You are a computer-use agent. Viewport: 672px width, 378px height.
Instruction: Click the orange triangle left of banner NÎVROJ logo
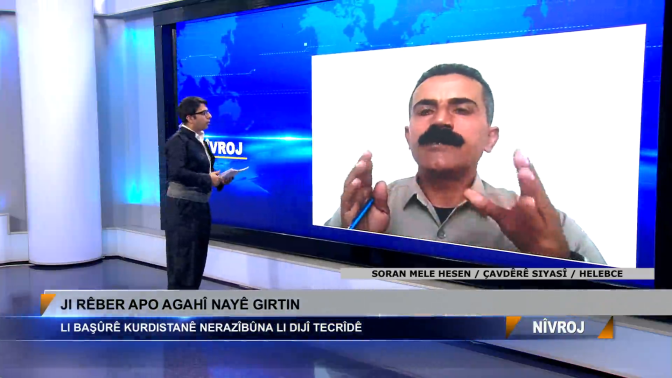pos(512,327)
